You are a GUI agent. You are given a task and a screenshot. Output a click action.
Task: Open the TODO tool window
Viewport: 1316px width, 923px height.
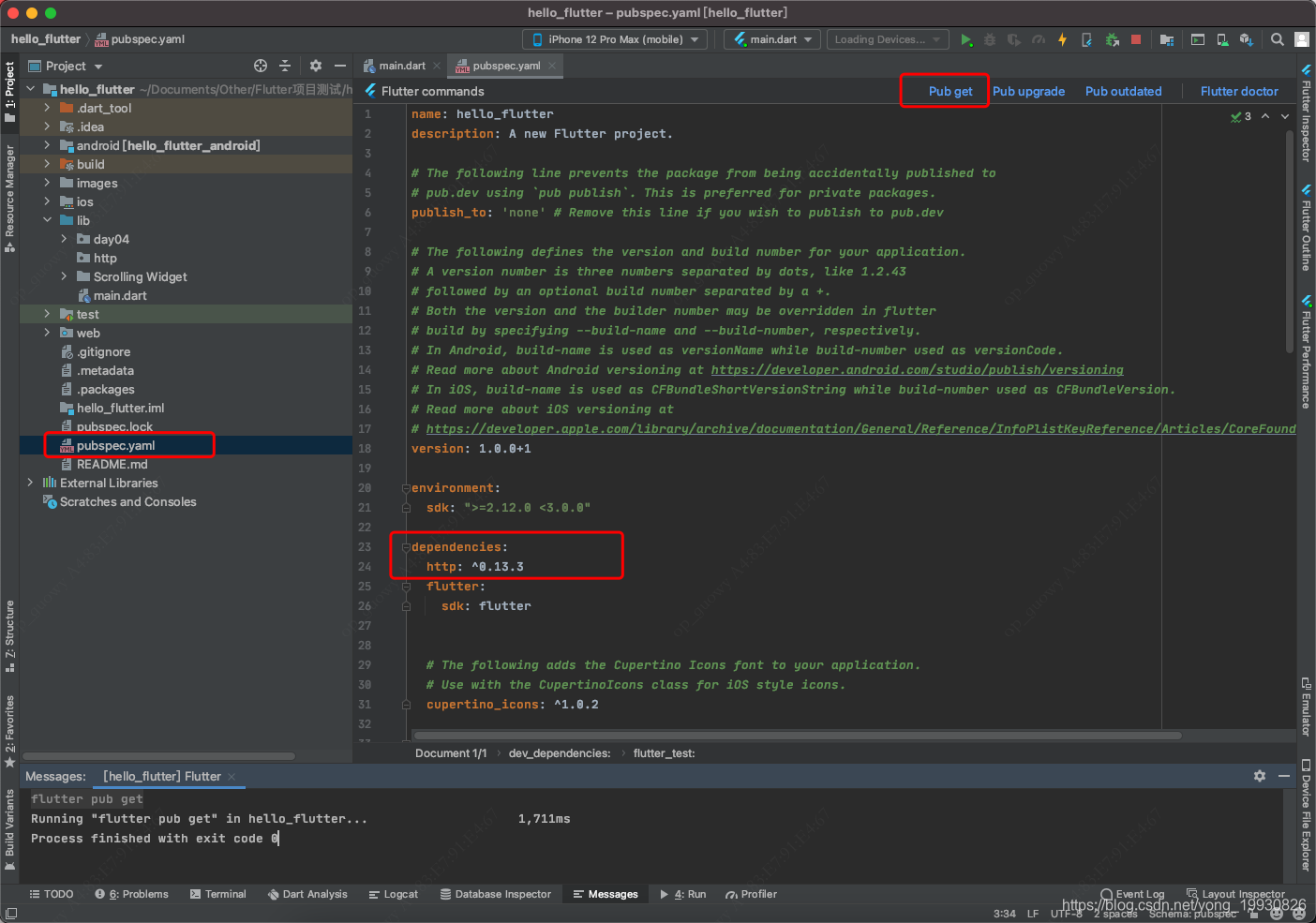[x=52, y=894]
